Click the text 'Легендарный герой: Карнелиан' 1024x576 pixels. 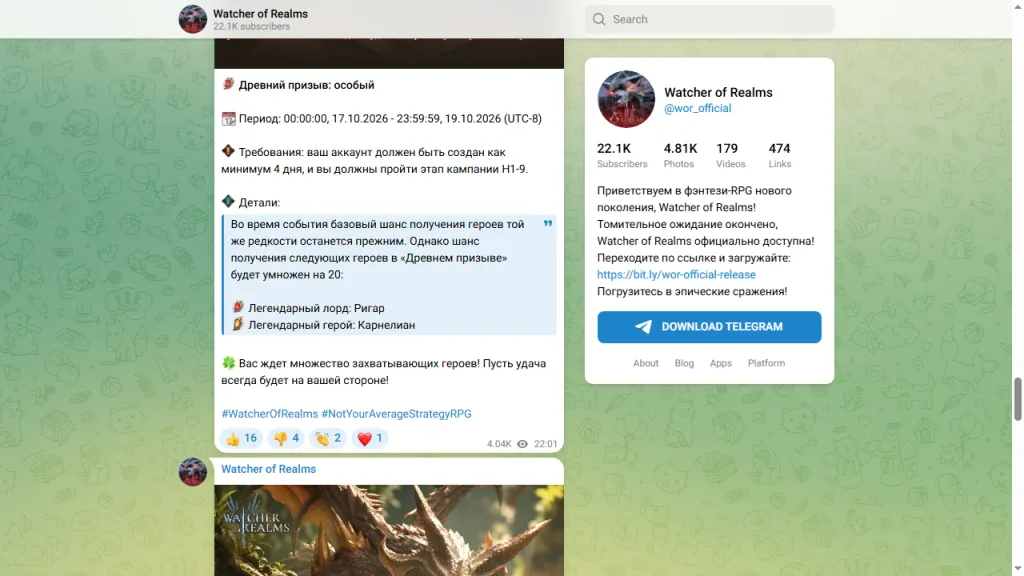pos(331,325)
